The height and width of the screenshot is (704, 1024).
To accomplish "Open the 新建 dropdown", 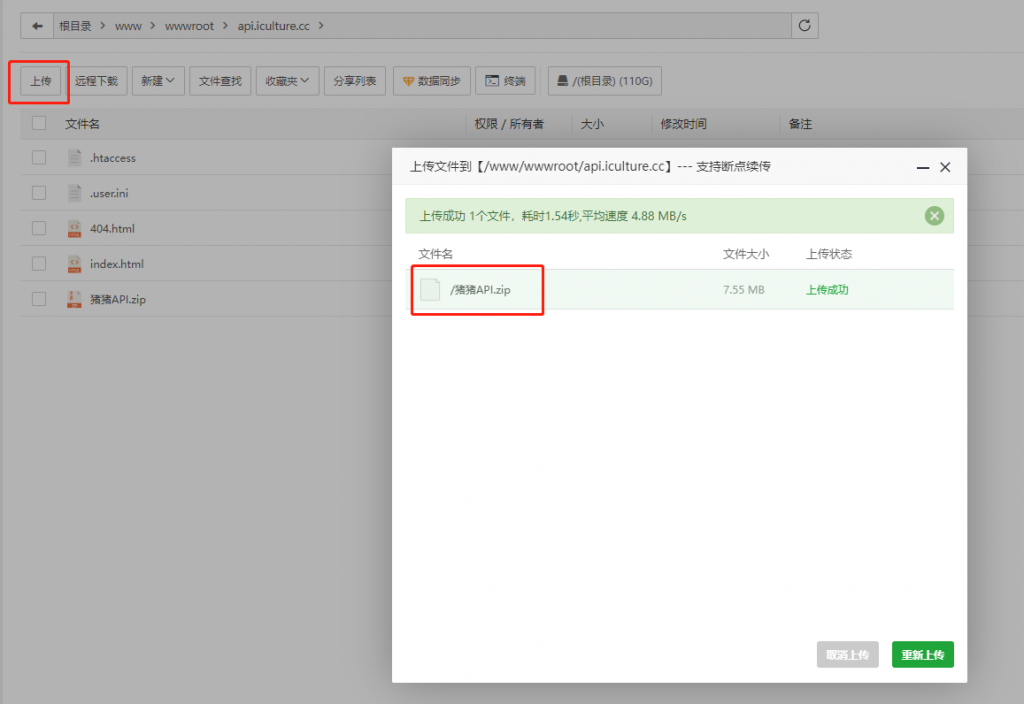I will tap(158, 81).
